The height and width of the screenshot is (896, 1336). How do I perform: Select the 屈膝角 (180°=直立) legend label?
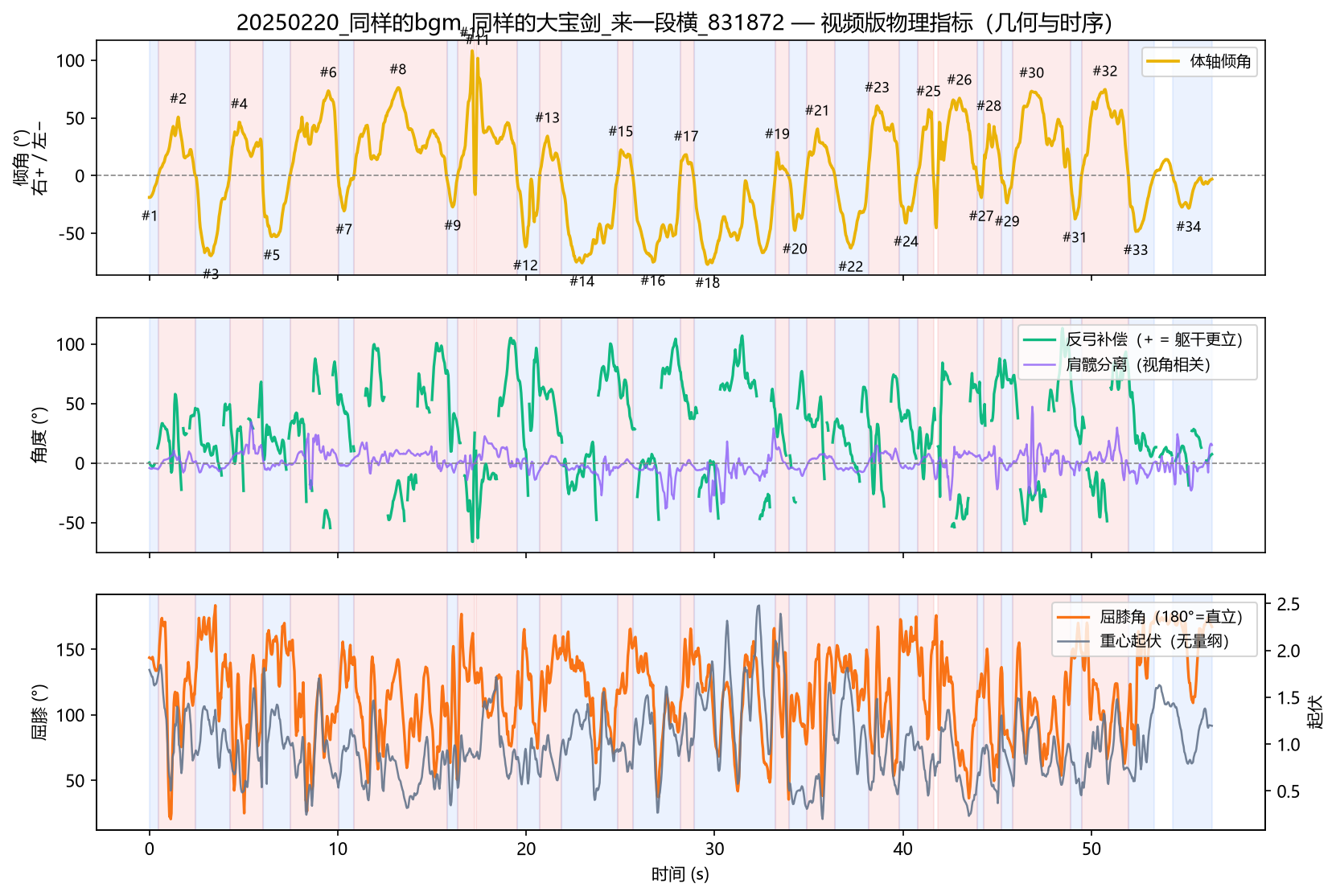(x=1171, y=617)
